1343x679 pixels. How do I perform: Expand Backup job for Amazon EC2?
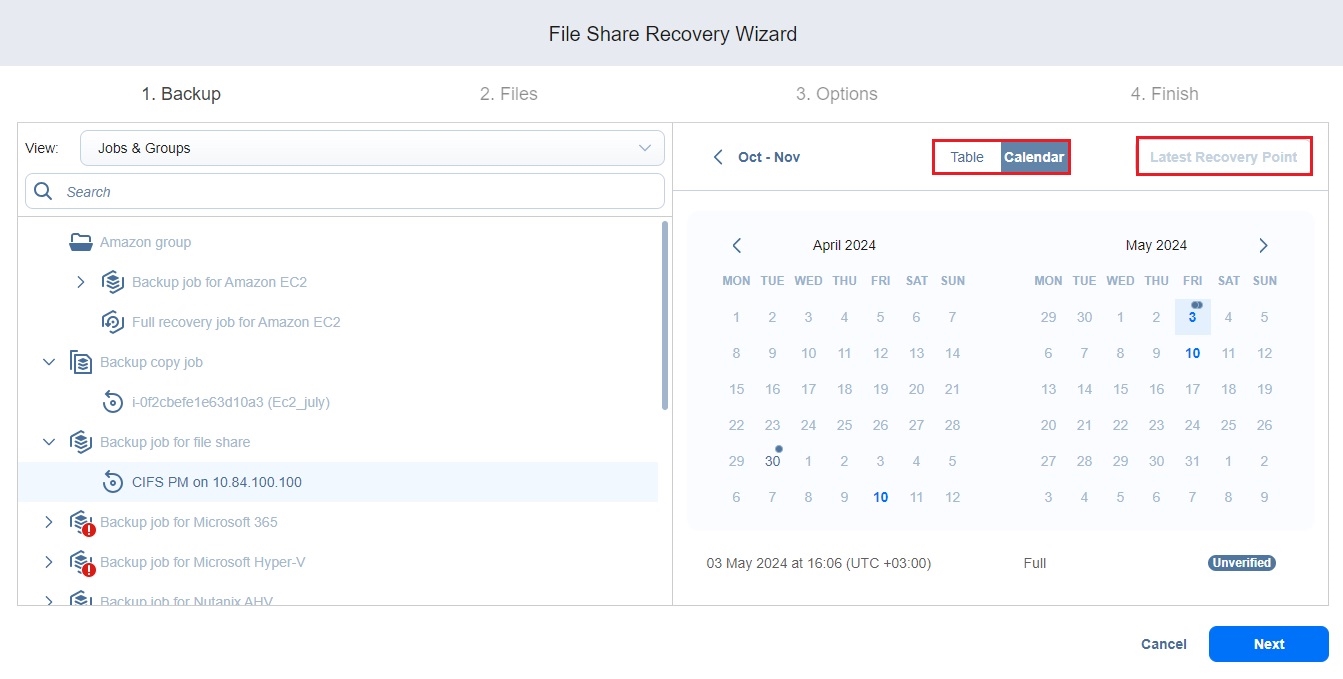click(x=81, y=282)
